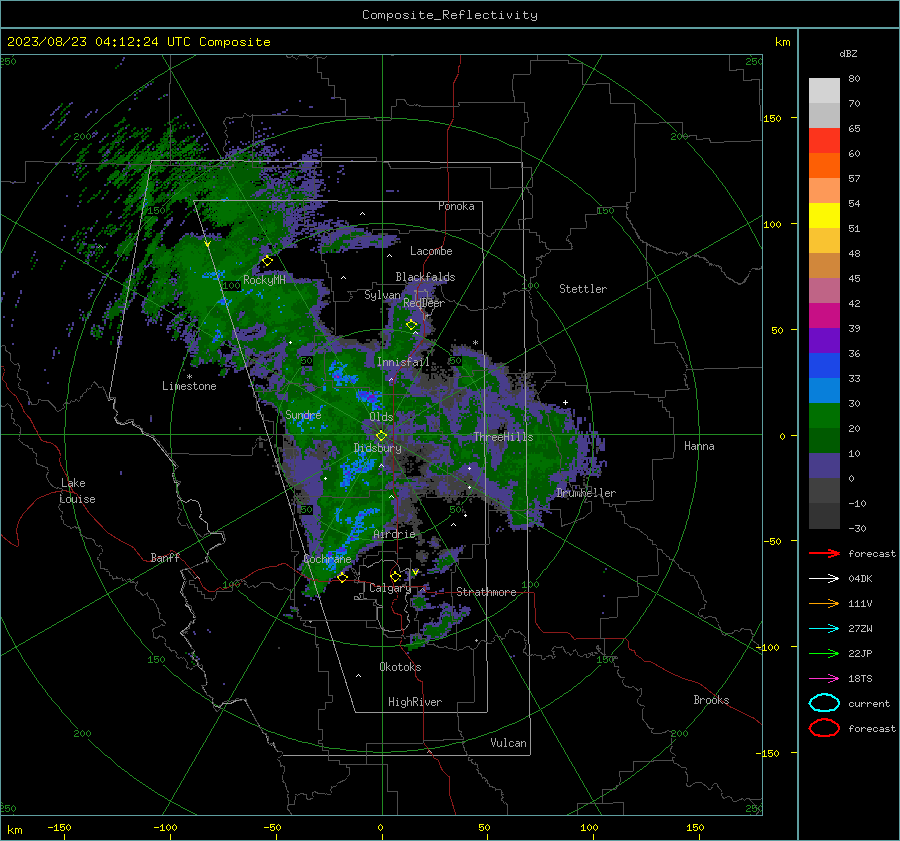Select the orange 111V arrow icon

pyautogui.click(x=824, y=603)
